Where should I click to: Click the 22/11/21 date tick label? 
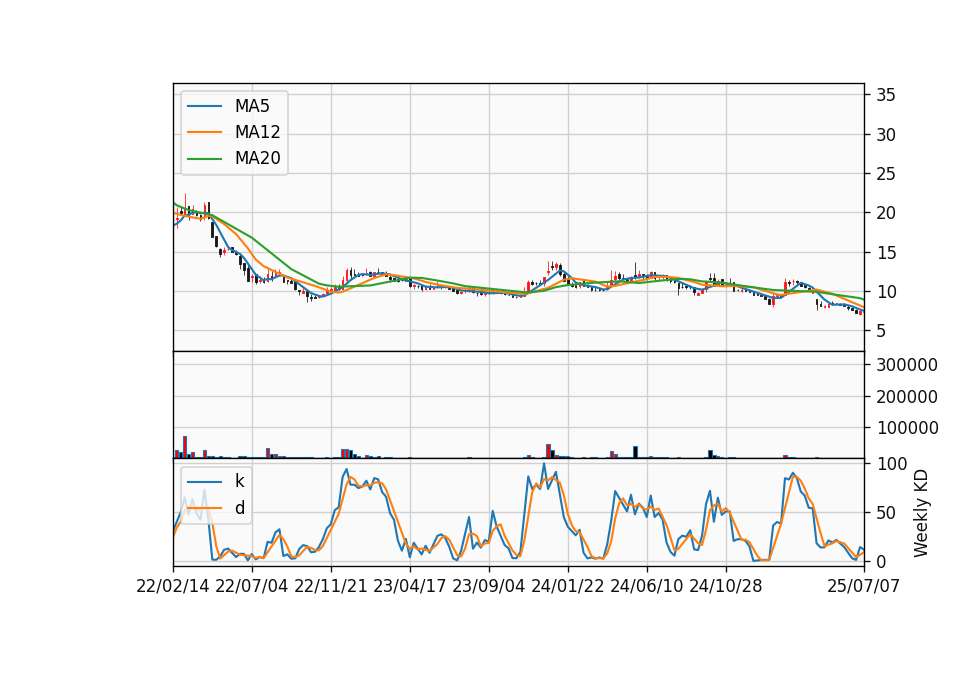[x=331, y=586]
